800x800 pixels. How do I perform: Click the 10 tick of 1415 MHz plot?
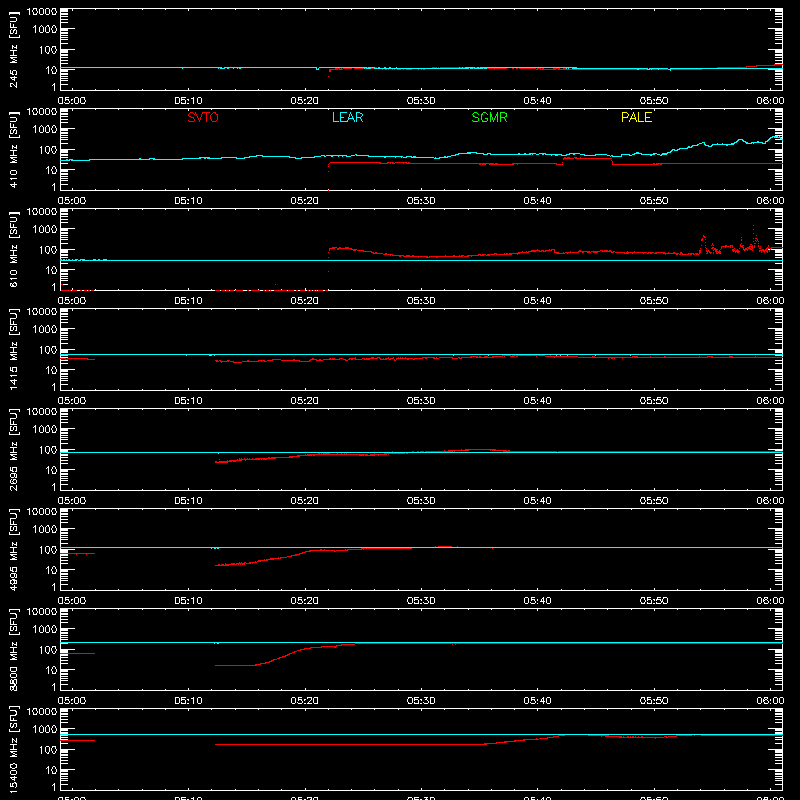tap(51, 370)
